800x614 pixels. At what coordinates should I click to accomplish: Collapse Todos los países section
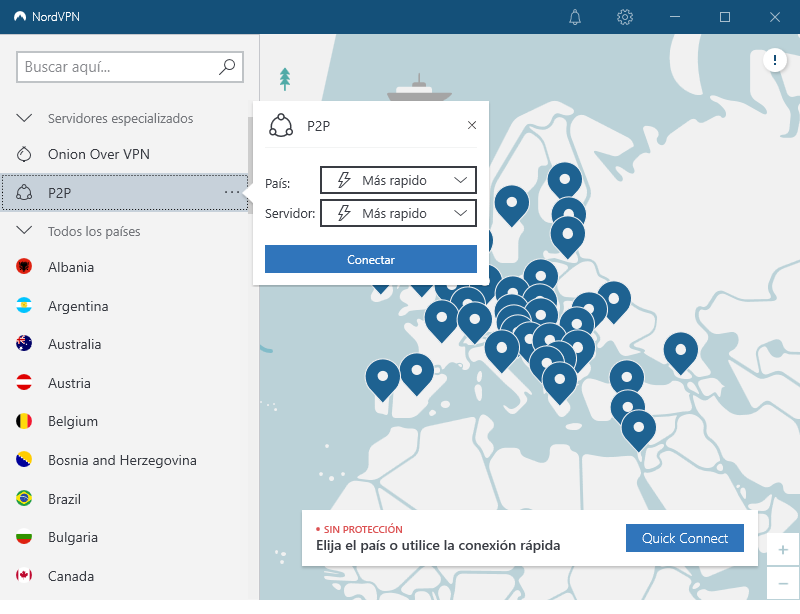(24, 231)
